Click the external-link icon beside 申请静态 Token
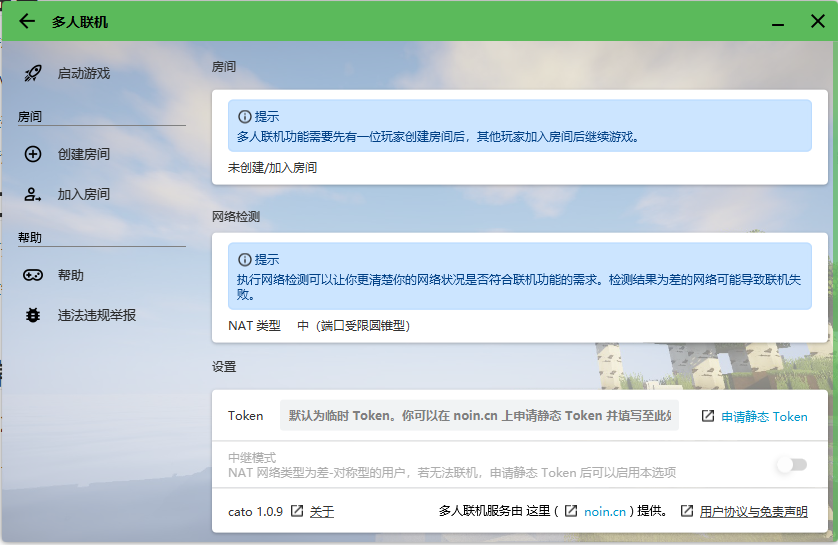 click(x=708, y=416)
